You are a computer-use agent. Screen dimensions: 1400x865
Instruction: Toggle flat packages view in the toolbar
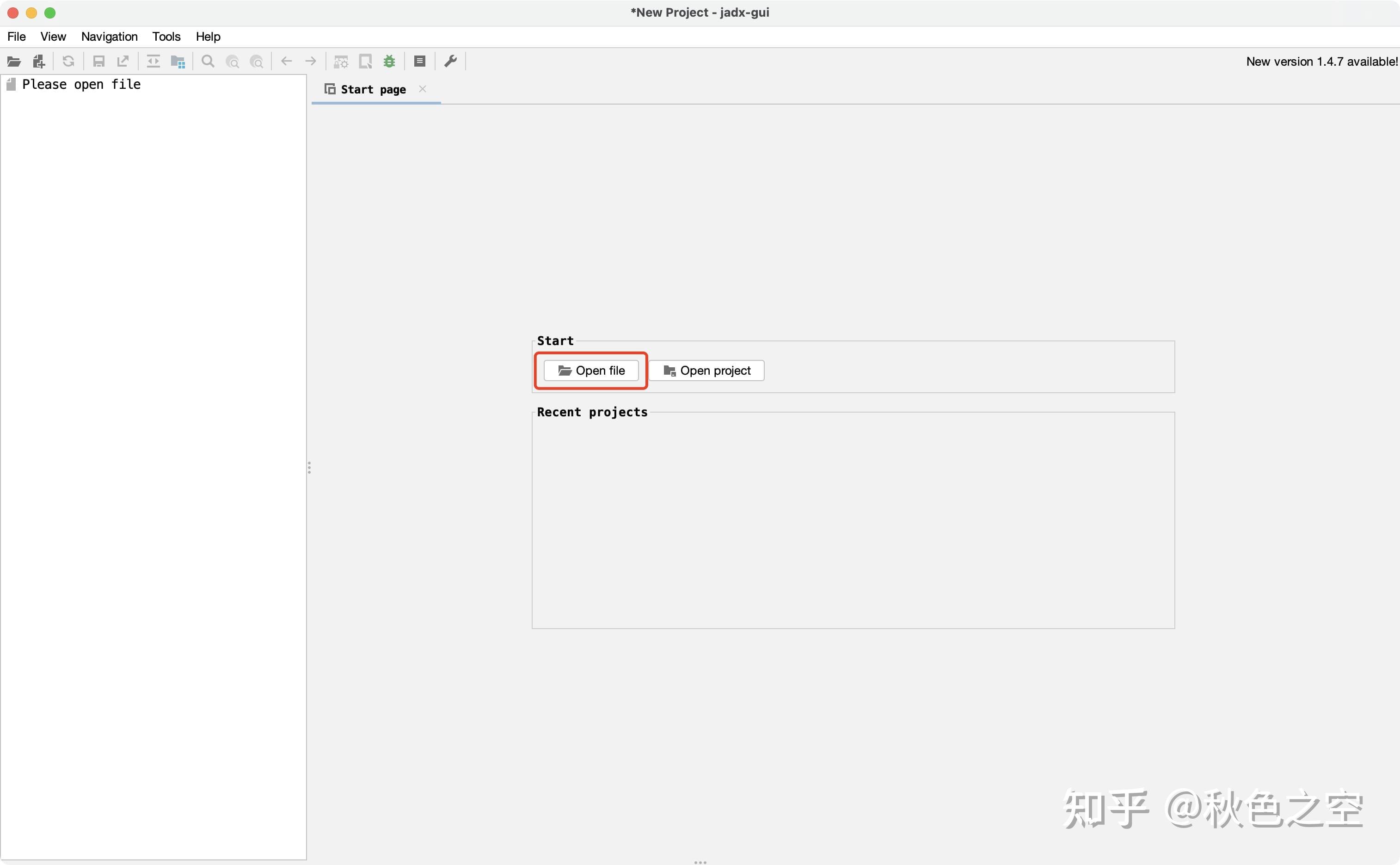178,61
